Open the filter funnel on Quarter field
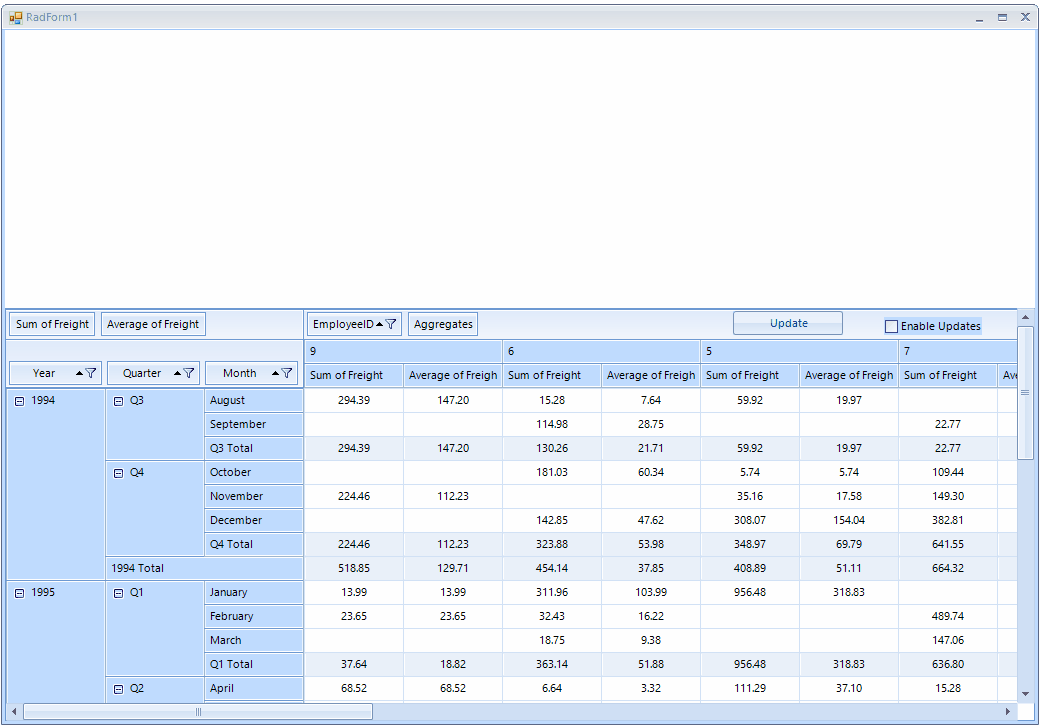1040x728 pixels. click(189, 373)
